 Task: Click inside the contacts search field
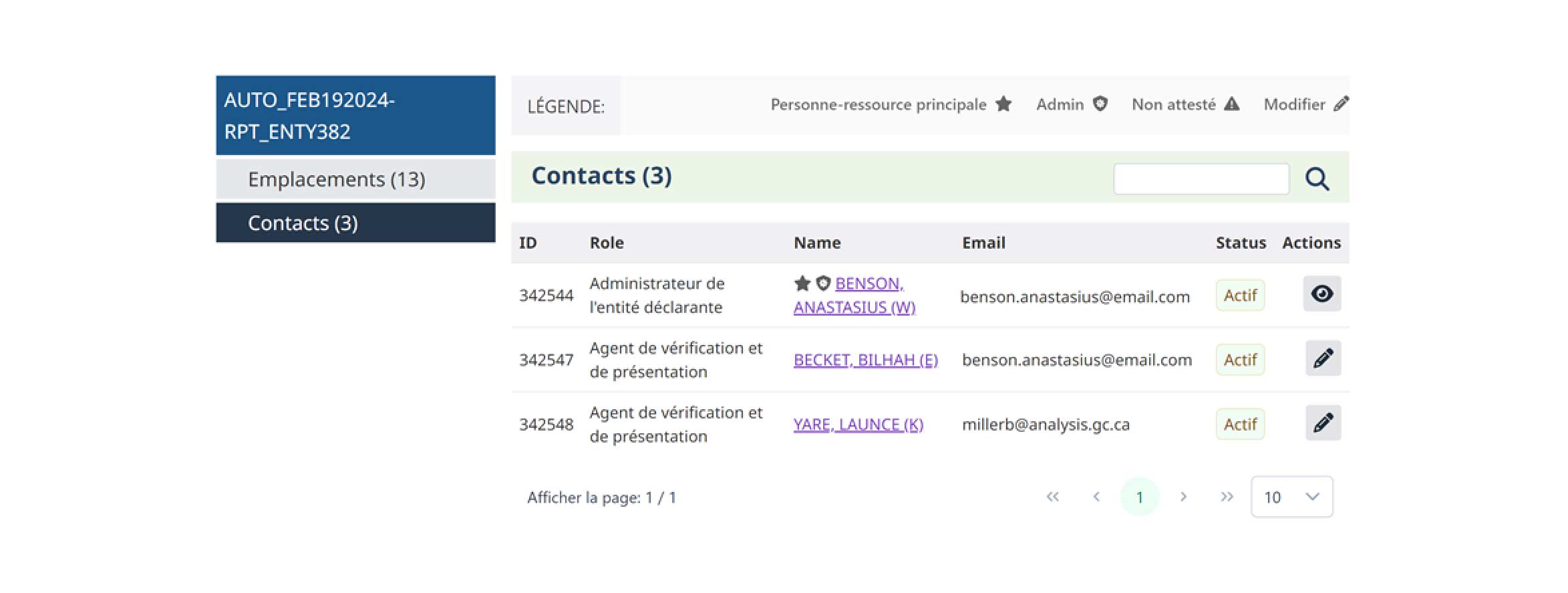click(x=1201, y=178)
